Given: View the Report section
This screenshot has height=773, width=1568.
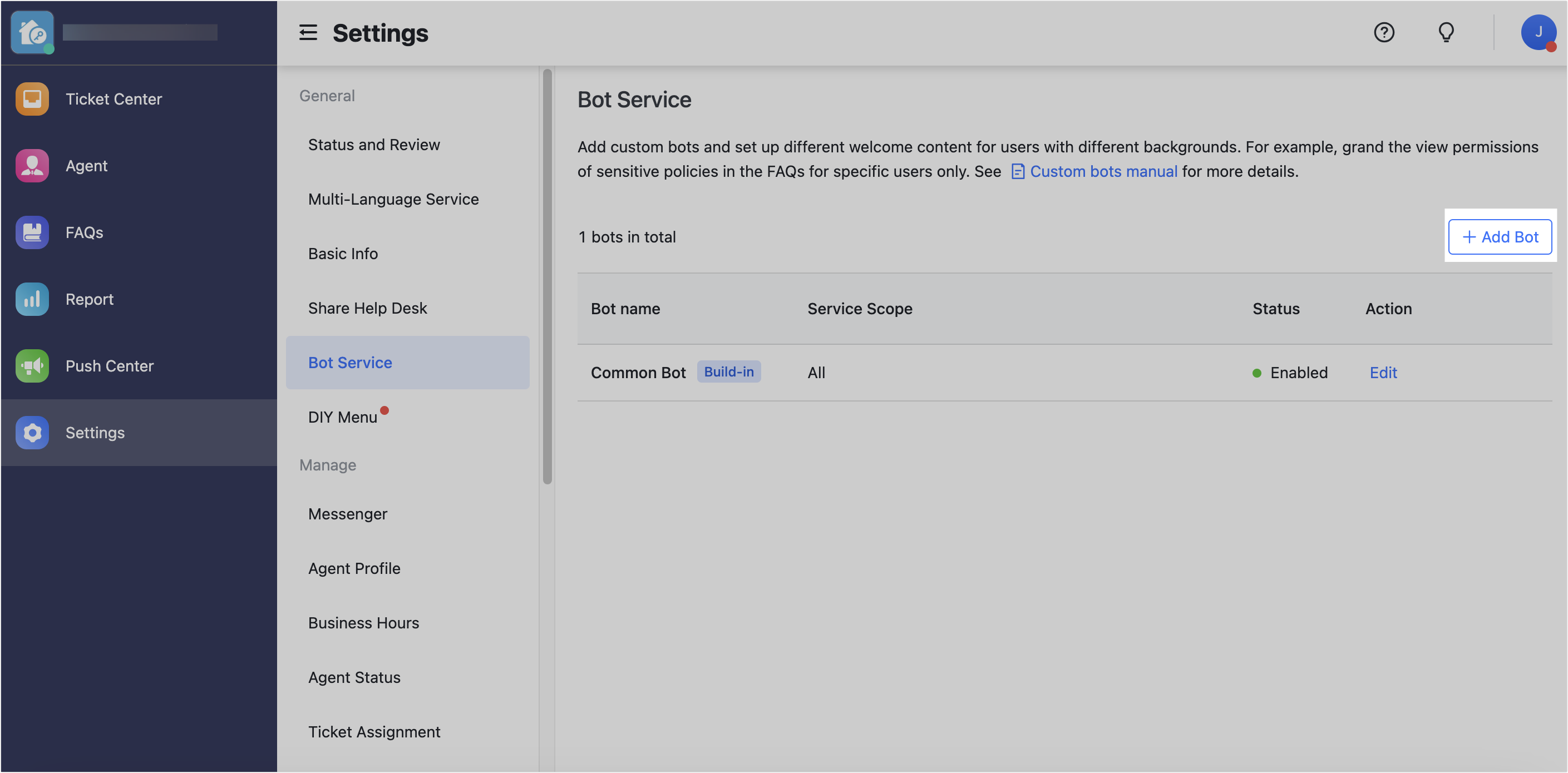Looking at the screenshot, I should (89, 299).
